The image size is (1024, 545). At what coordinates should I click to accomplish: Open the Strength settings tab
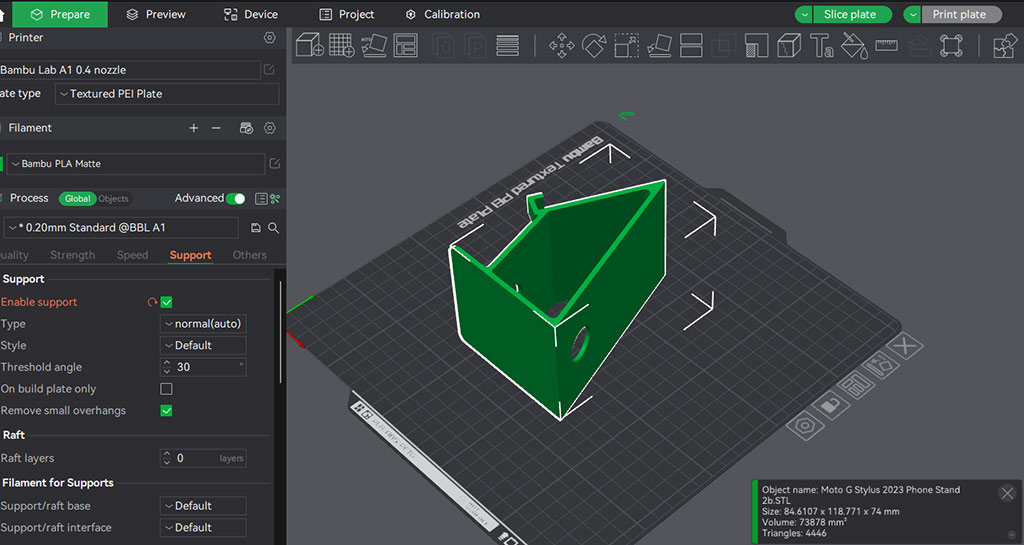73,255
